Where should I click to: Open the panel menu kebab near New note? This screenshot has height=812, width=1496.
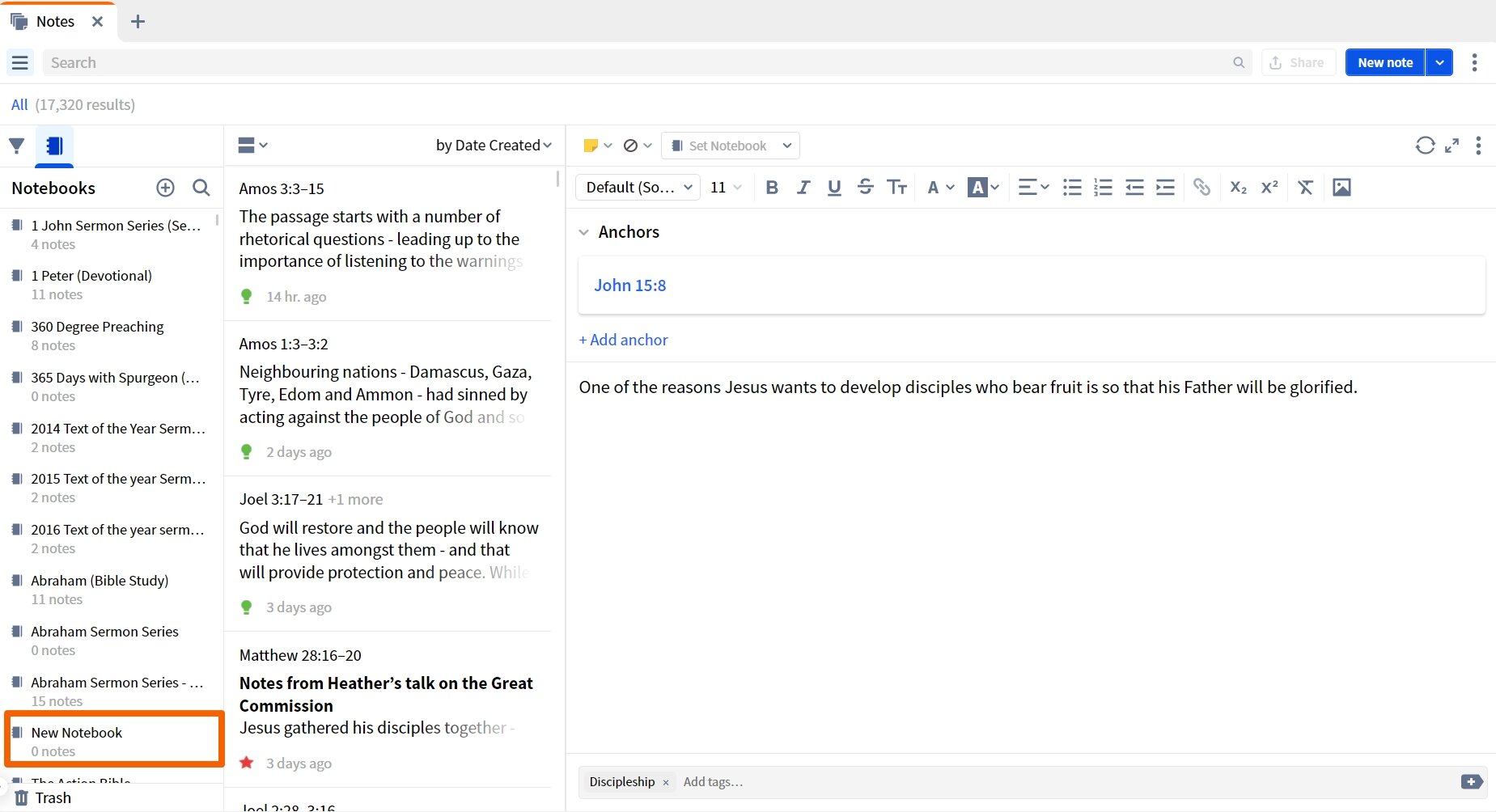click(1474, 62)
